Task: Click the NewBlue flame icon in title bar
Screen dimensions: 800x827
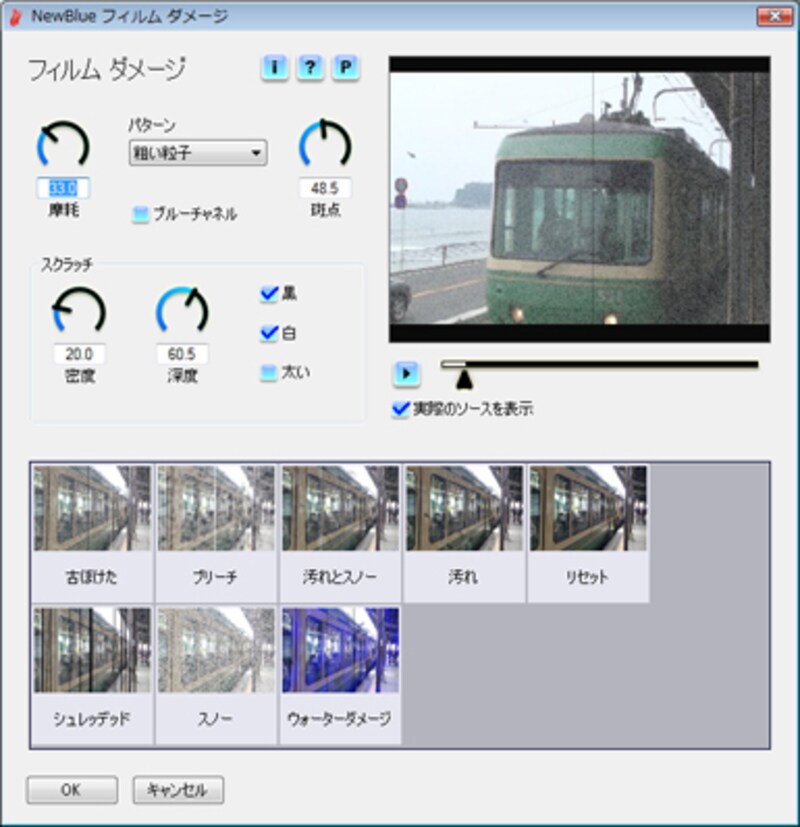Action: pyautogui.click(x=16, y=17)
